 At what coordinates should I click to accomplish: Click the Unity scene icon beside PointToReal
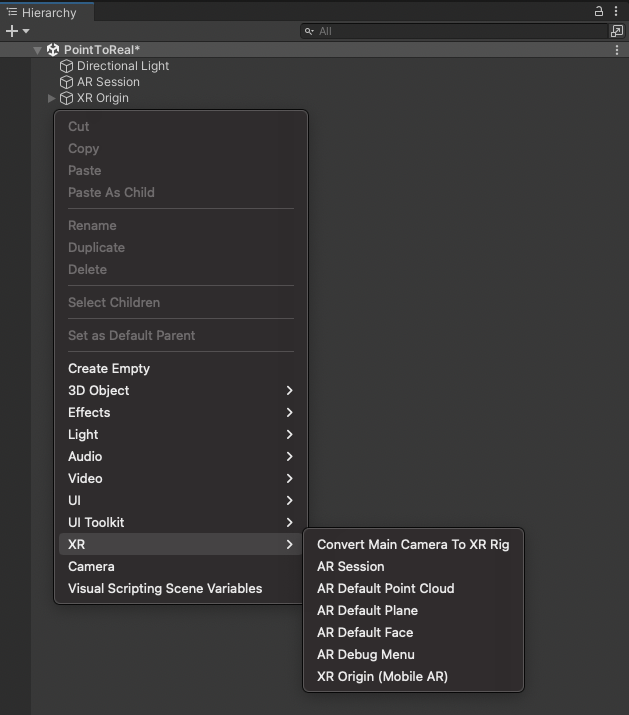[x=53, y=50]
